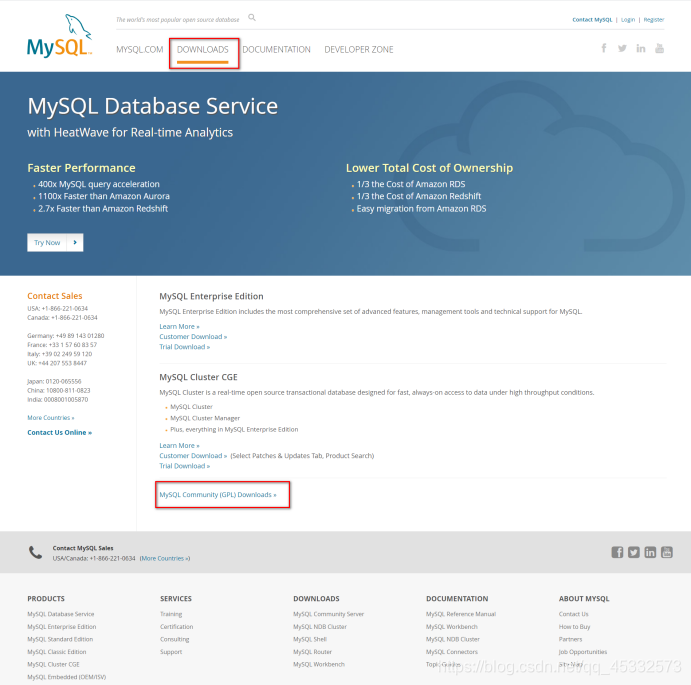Open footer MySQL Enterprise Edition link
Viewport: 691px width, 685px height.
[x=62, y=626]
